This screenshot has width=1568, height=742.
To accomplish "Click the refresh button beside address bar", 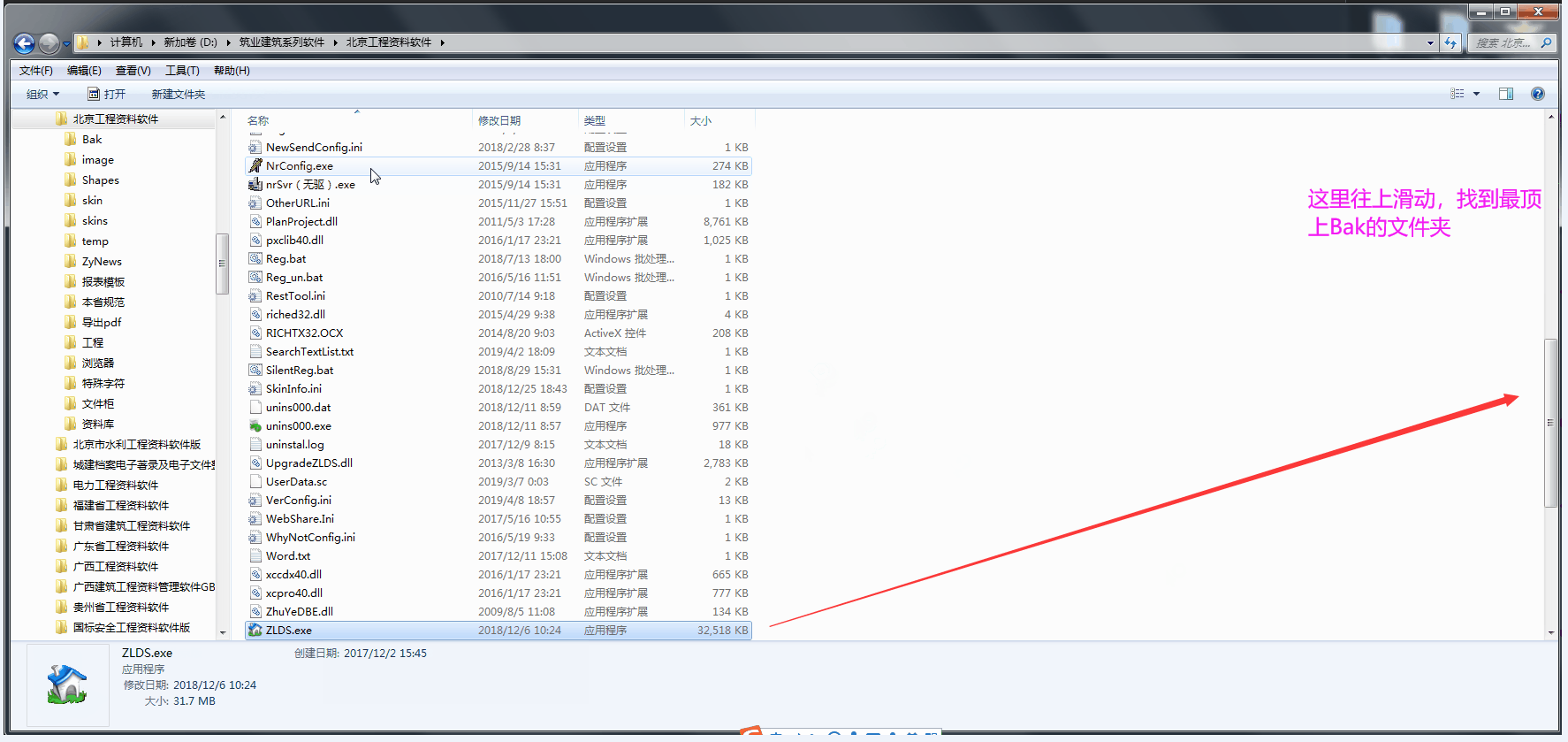I will [x=1450, y=42].
